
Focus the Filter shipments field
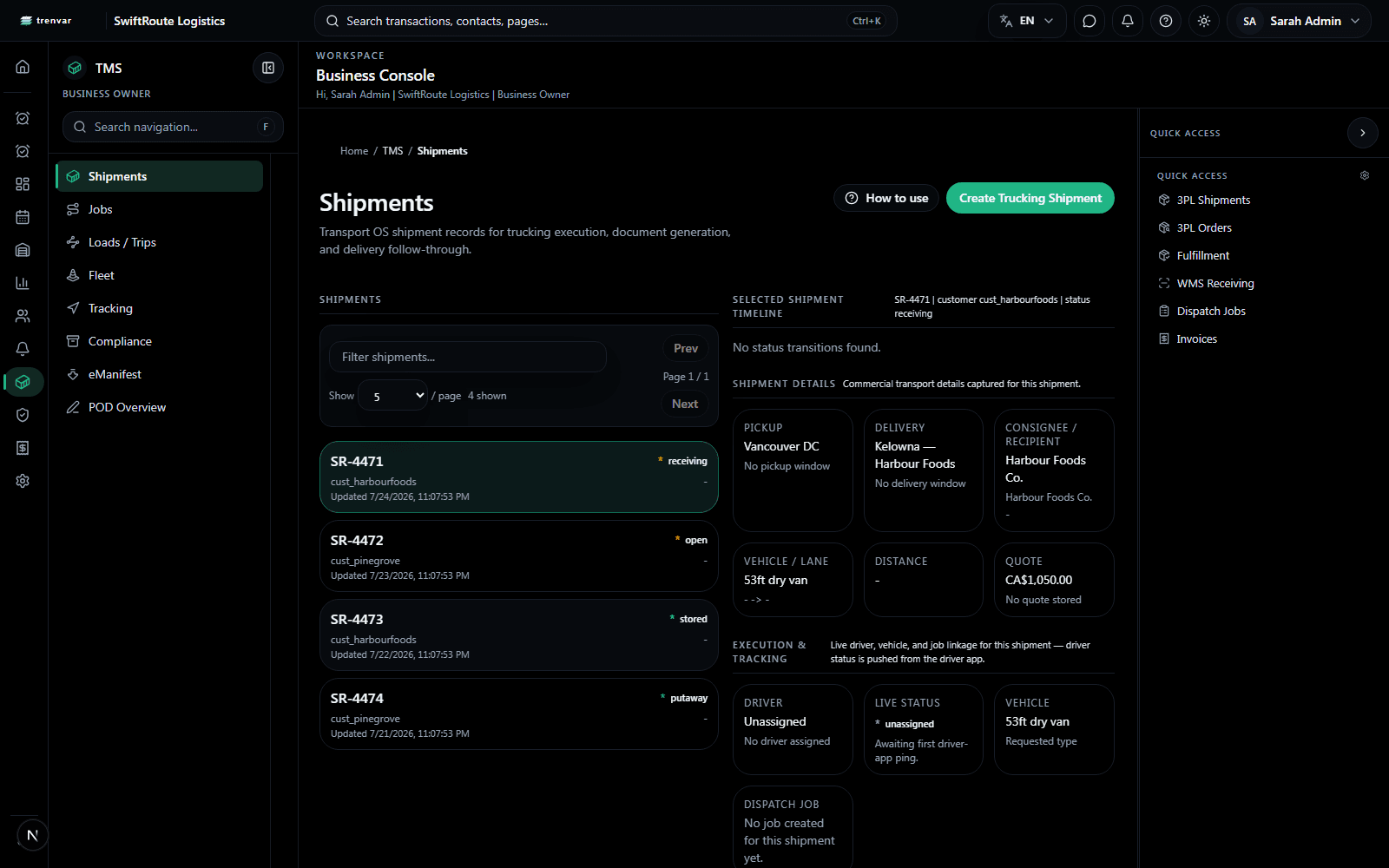(x=468, y=357)
